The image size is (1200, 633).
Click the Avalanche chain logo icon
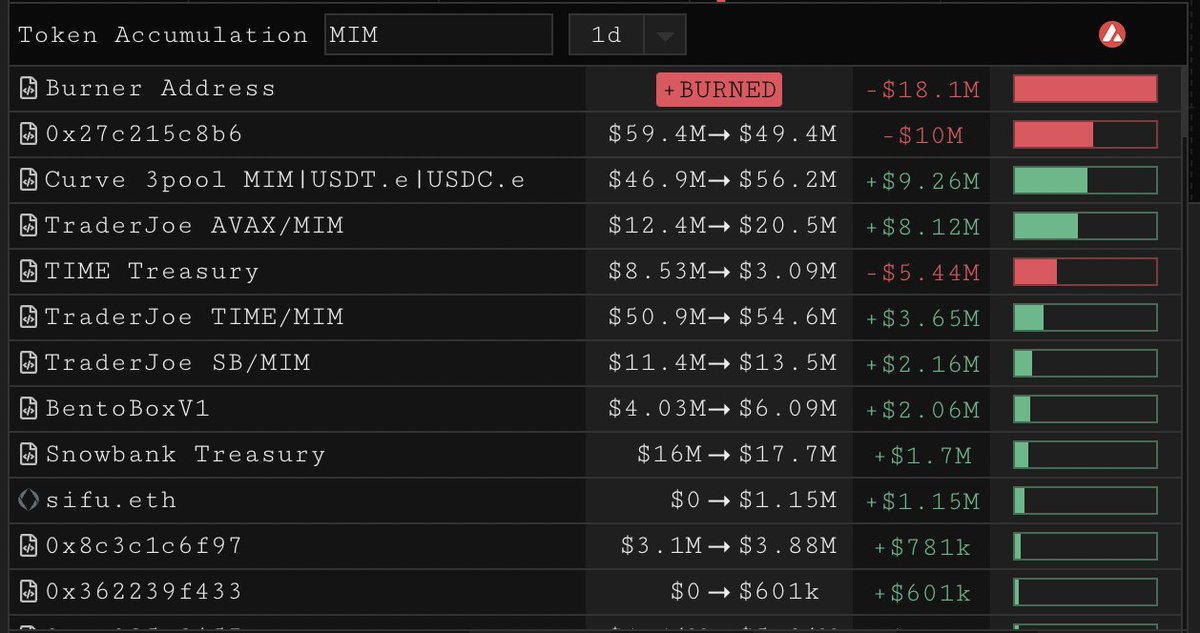coord(1113,35)
